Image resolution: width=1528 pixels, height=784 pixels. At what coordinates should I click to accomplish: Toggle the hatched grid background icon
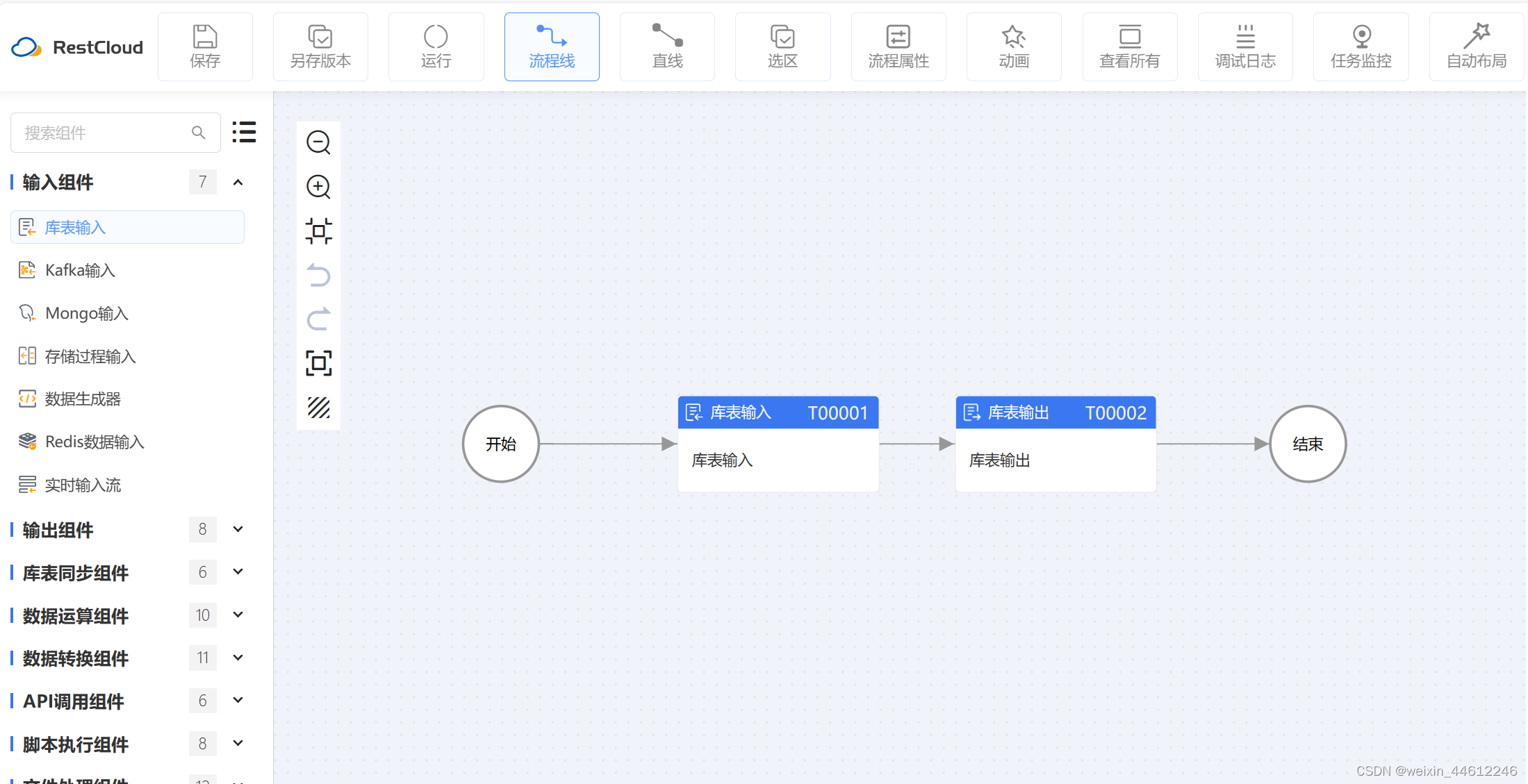point(318,408)
